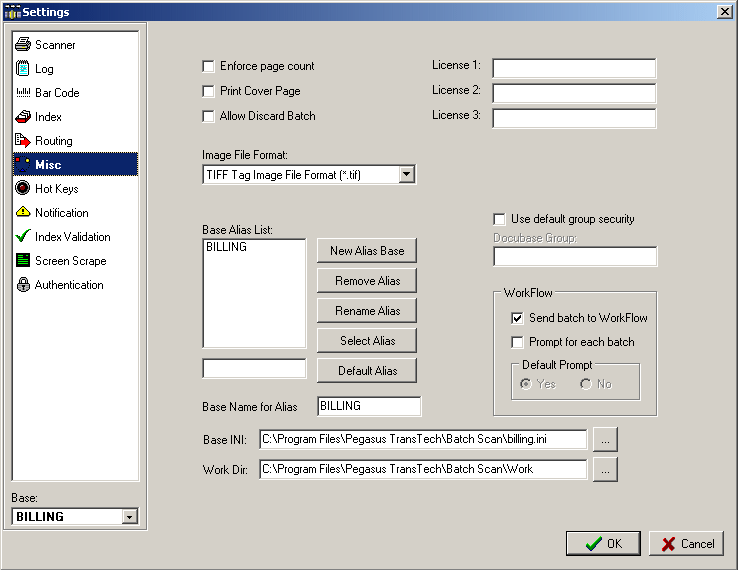This screenshot has height=570, width=738.
Task: Click the Routing arrow icon
Action: coord(23,140)
